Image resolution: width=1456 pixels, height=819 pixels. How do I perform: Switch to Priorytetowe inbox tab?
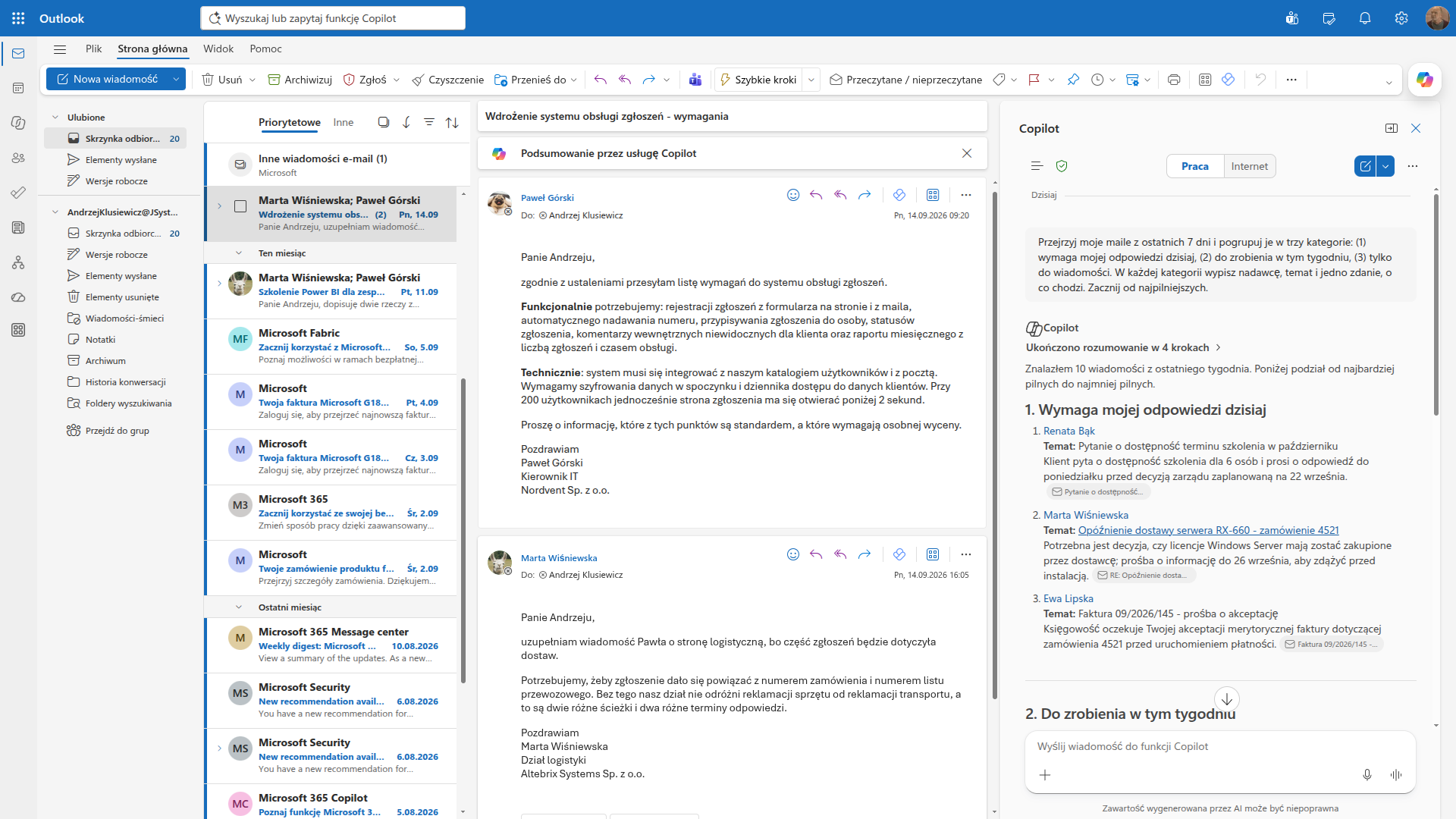(x=290, y=122)
